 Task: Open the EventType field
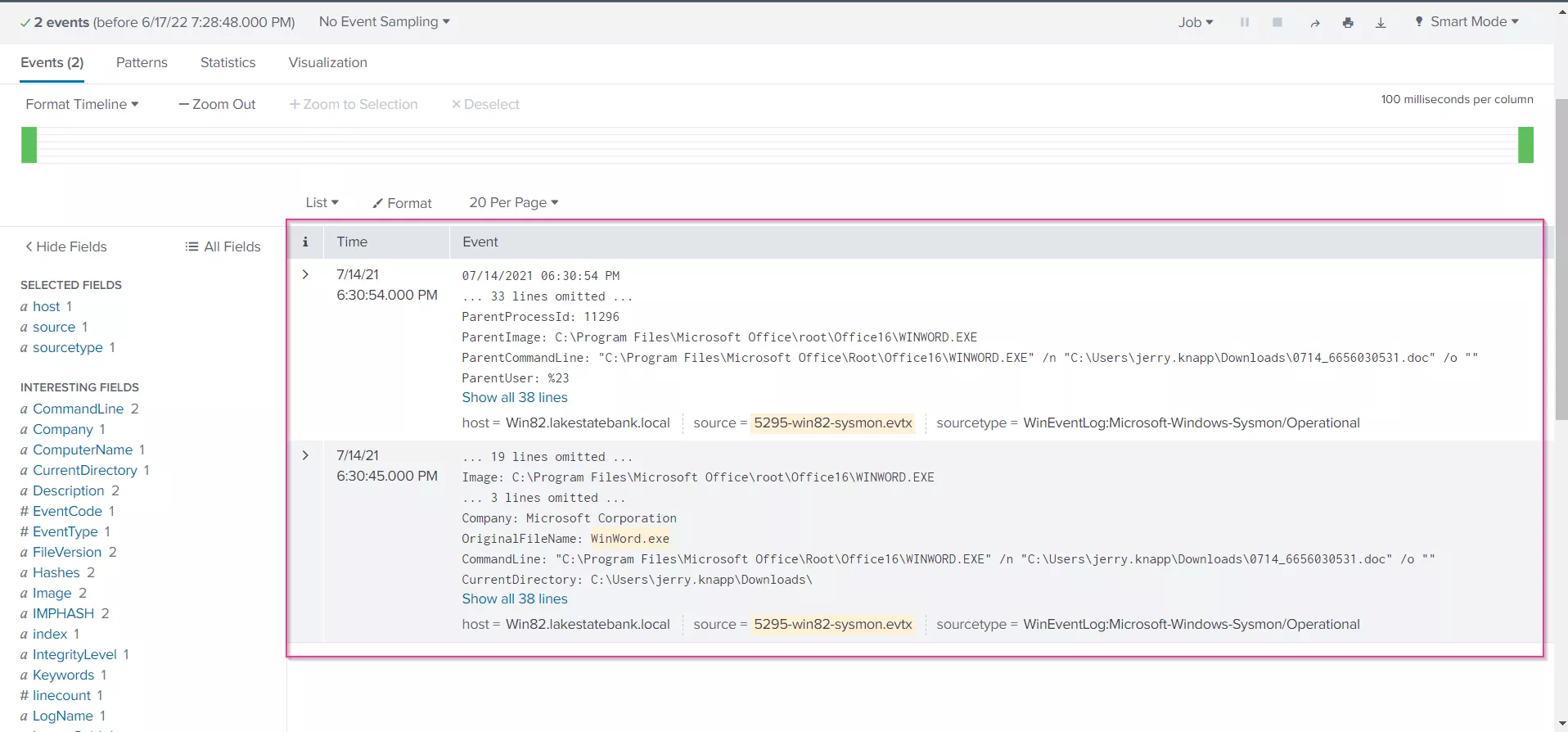click(65, 531)
